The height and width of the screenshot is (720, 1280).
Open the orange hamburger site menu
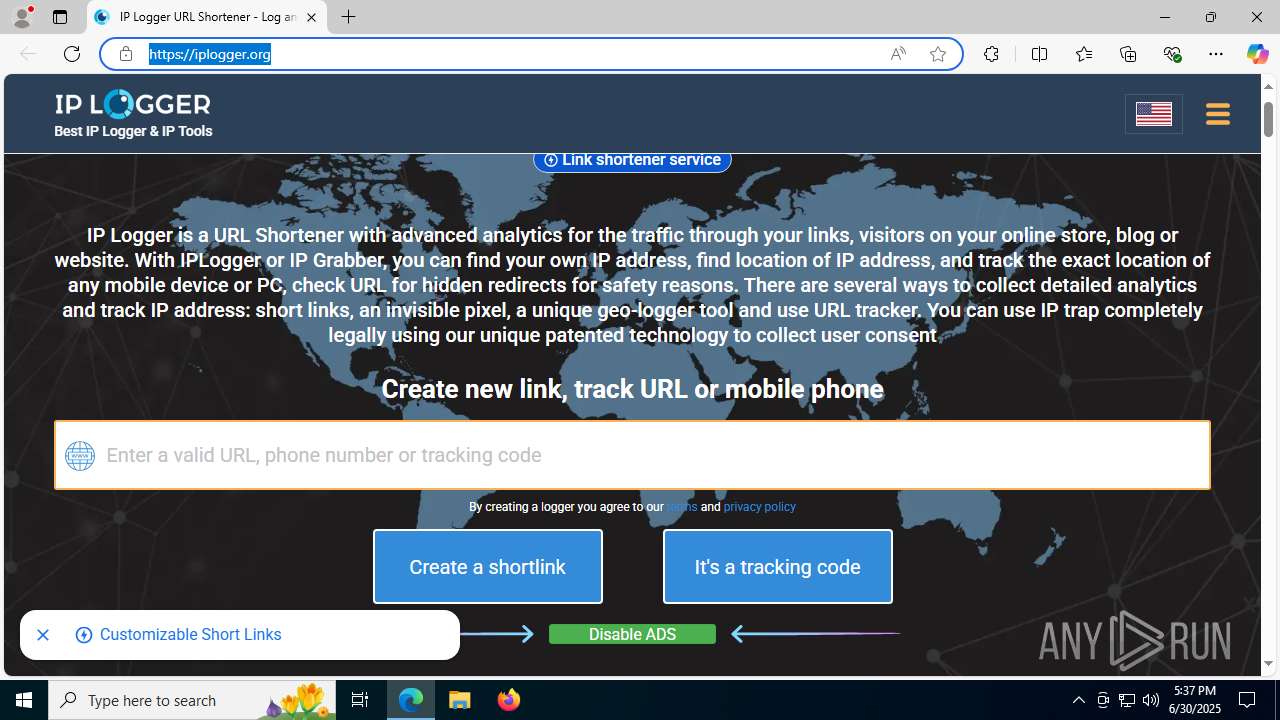tap(1217, 114)
